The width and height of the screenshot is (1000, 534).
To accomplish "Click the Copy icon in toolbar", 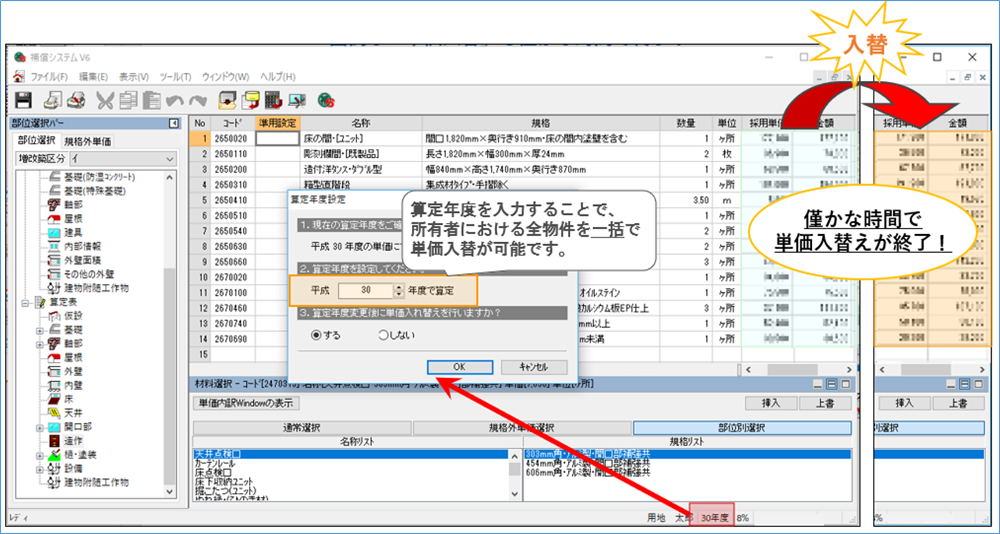I will point(128,100).
